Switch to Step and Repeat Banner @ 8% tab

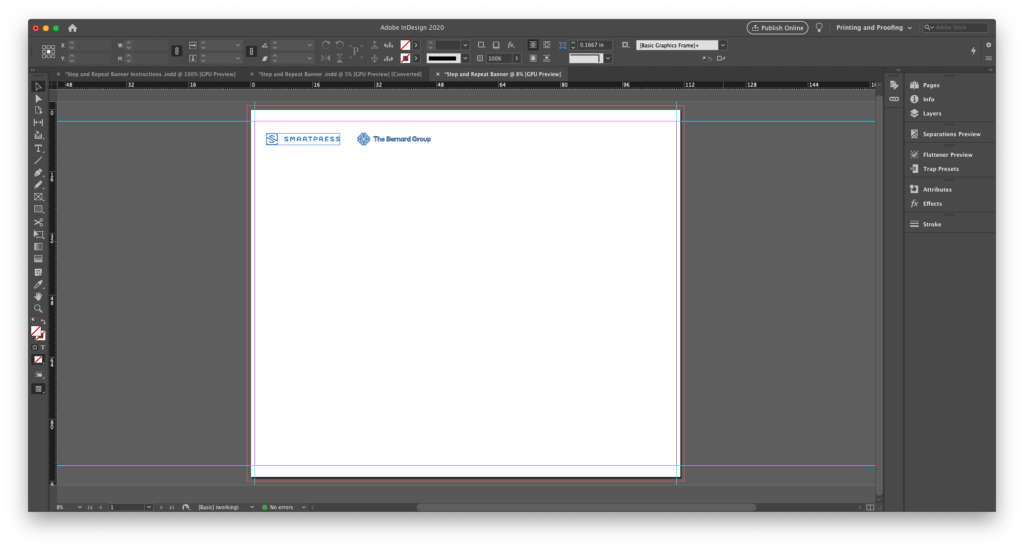[x=502, y=74]
